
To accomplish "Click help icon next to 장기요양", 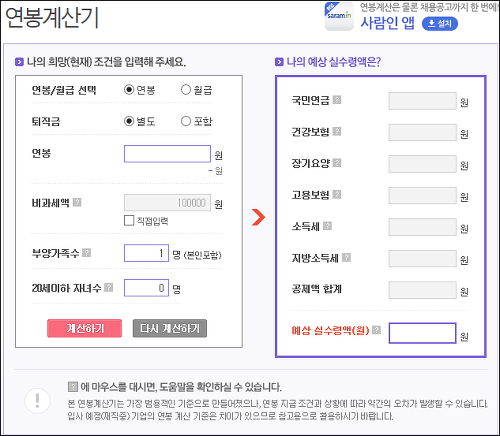I will 337,163.
